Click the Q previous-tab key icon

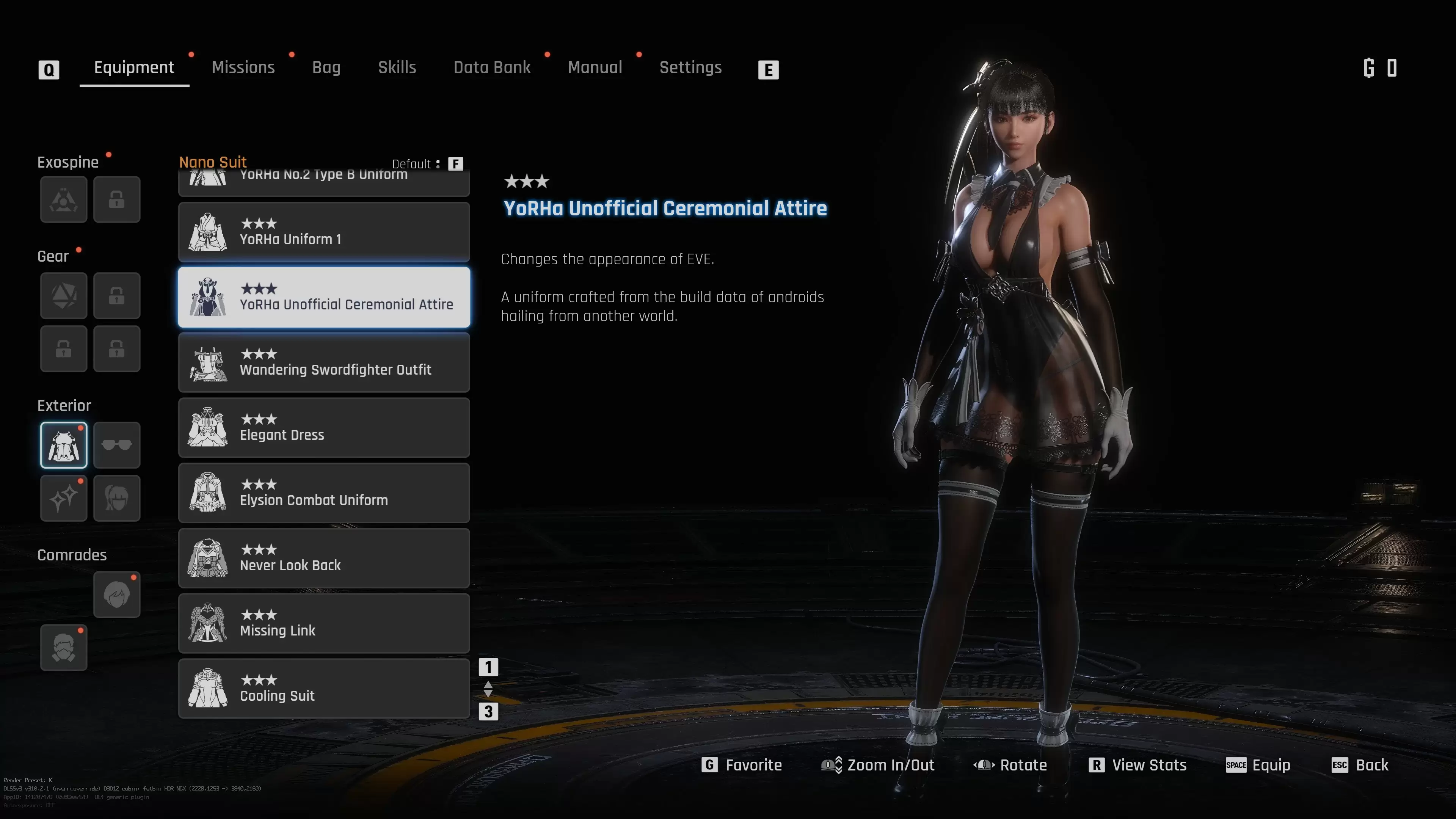pos(49,69)
